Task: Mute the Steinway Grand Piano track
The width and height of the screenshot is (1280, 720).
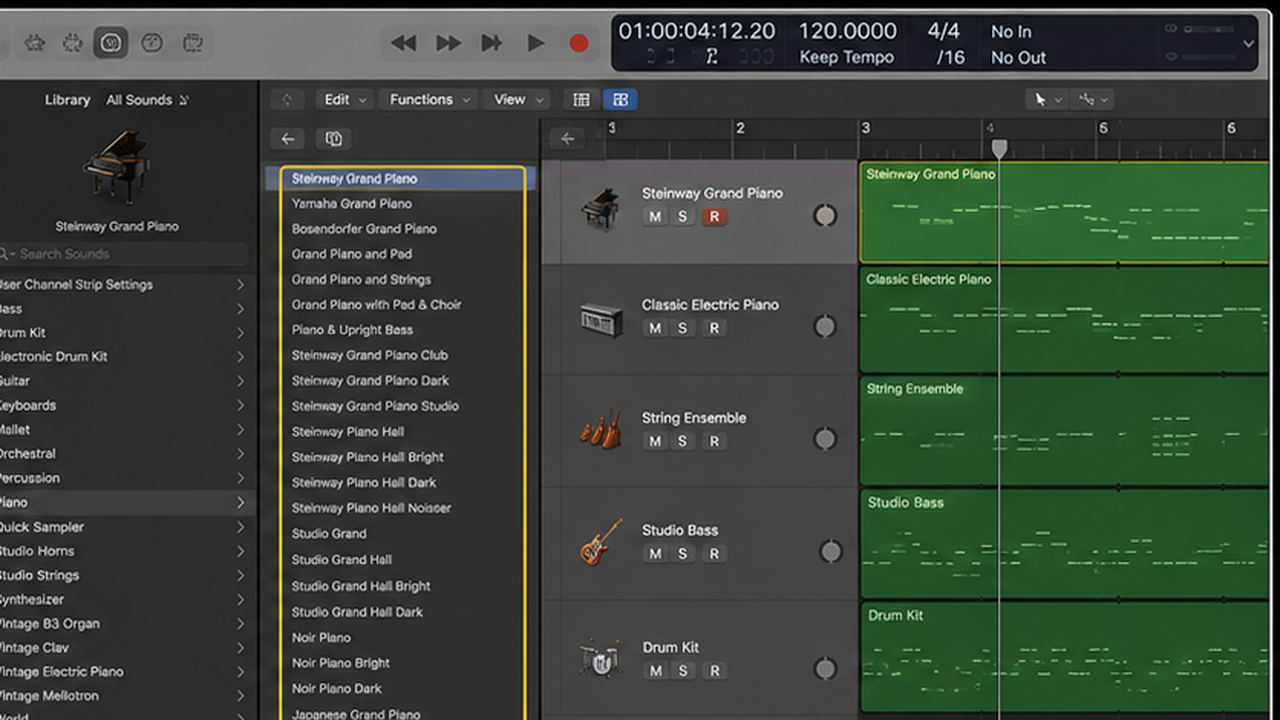Action: pos(655,217)
